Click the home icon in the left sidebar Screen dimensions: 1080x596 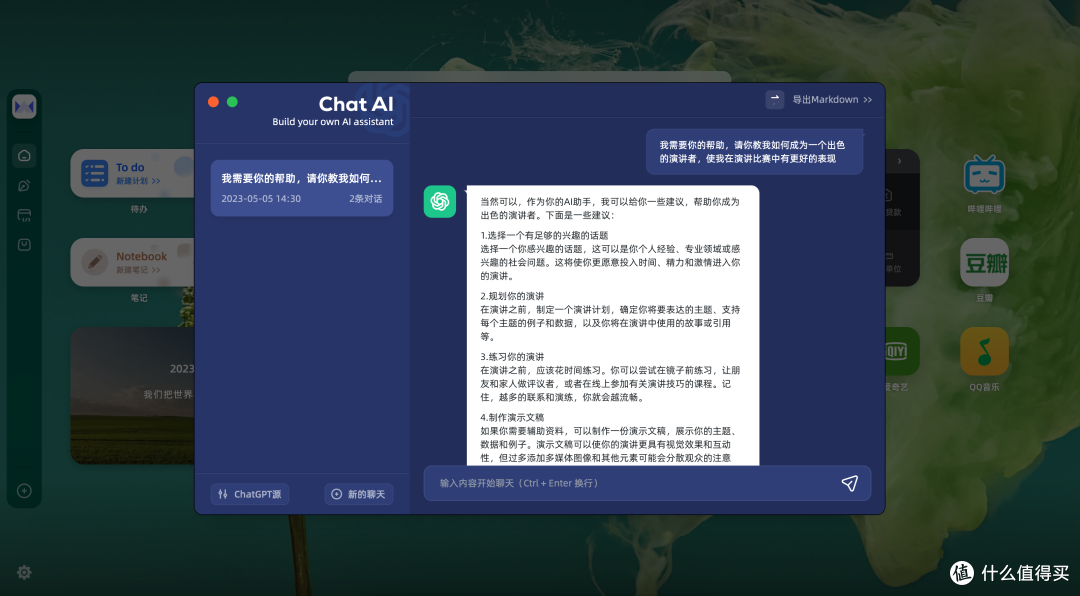[23, 155]
